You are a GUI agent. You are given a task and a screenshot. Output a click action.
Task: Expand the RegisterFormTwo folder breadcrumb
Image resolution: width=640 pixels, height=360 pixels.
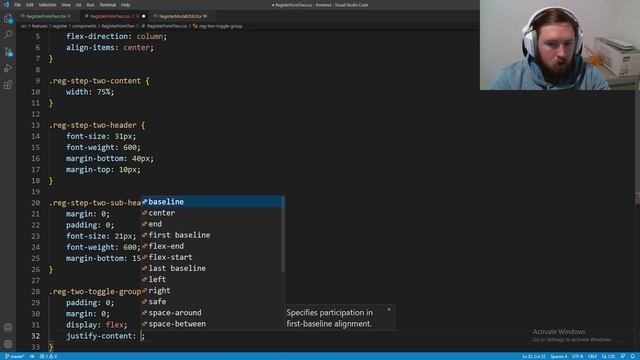point(118,26)
